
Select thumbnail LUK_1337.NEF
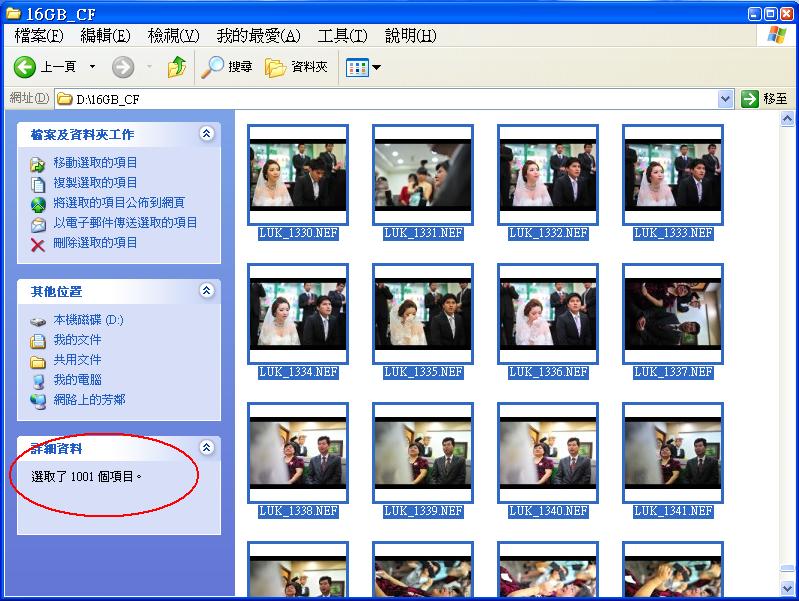pyautogui.click(x=673, y=314)
